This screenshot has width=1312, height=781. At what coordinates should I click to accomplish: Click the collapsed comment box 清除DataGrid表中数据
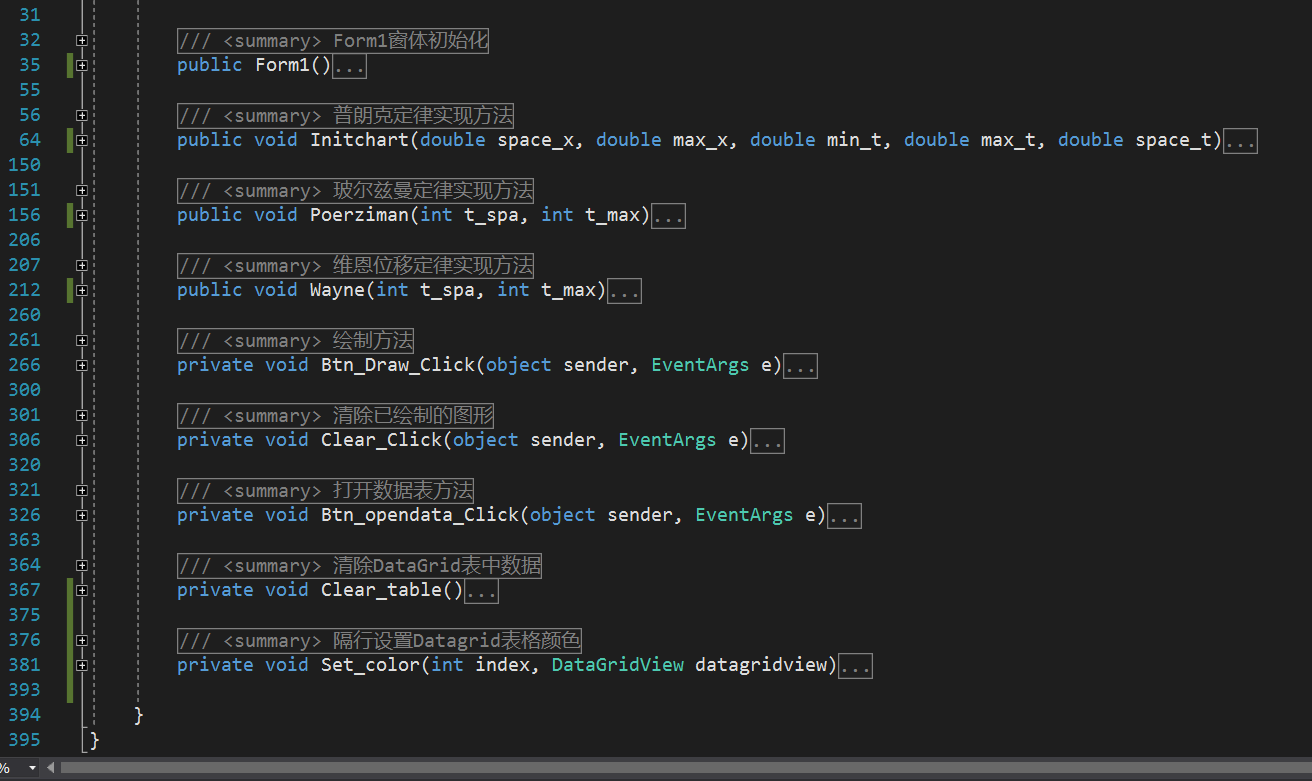[x=359, y=566]
